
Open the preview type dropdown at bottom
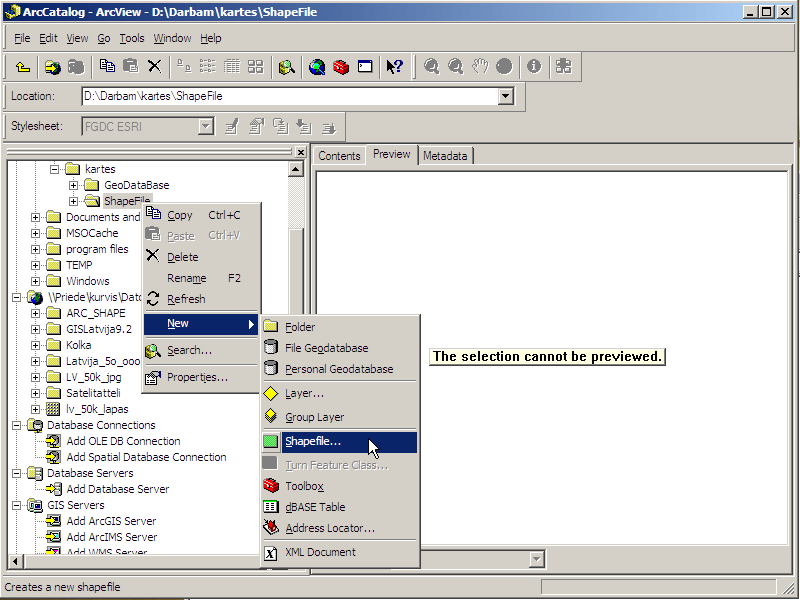[536, 560]
